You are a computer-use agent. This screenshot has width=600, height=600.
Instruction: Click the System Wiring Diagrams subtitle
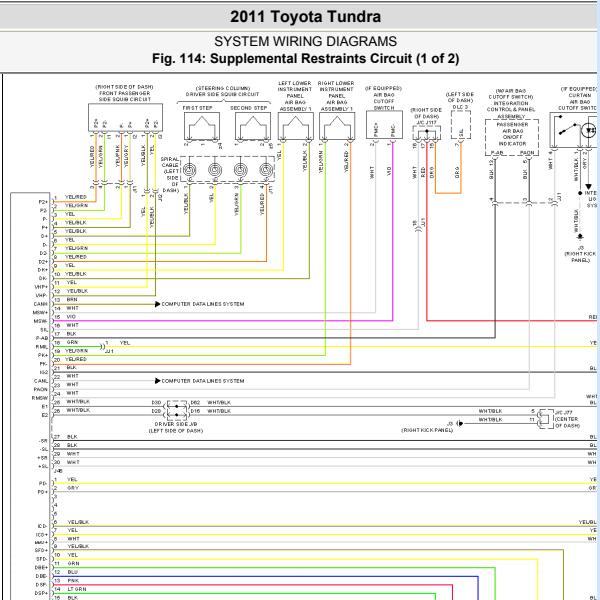[305, 41]
